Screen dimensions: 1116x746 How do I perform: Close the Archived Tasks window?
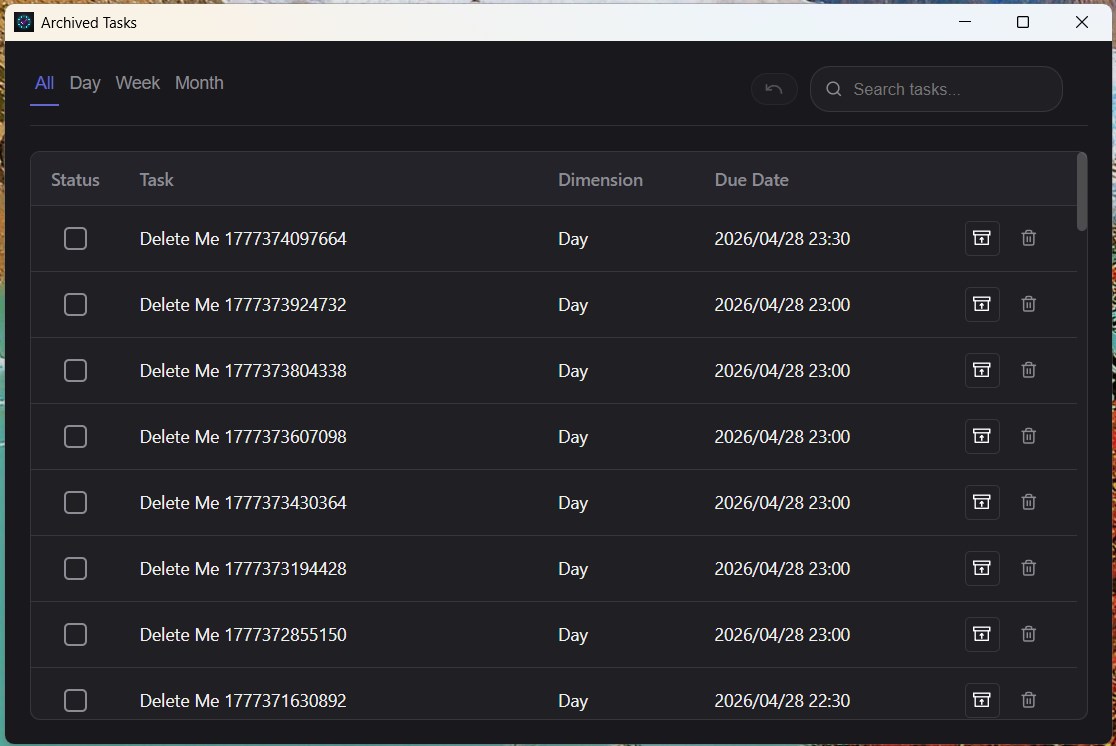1082,22
